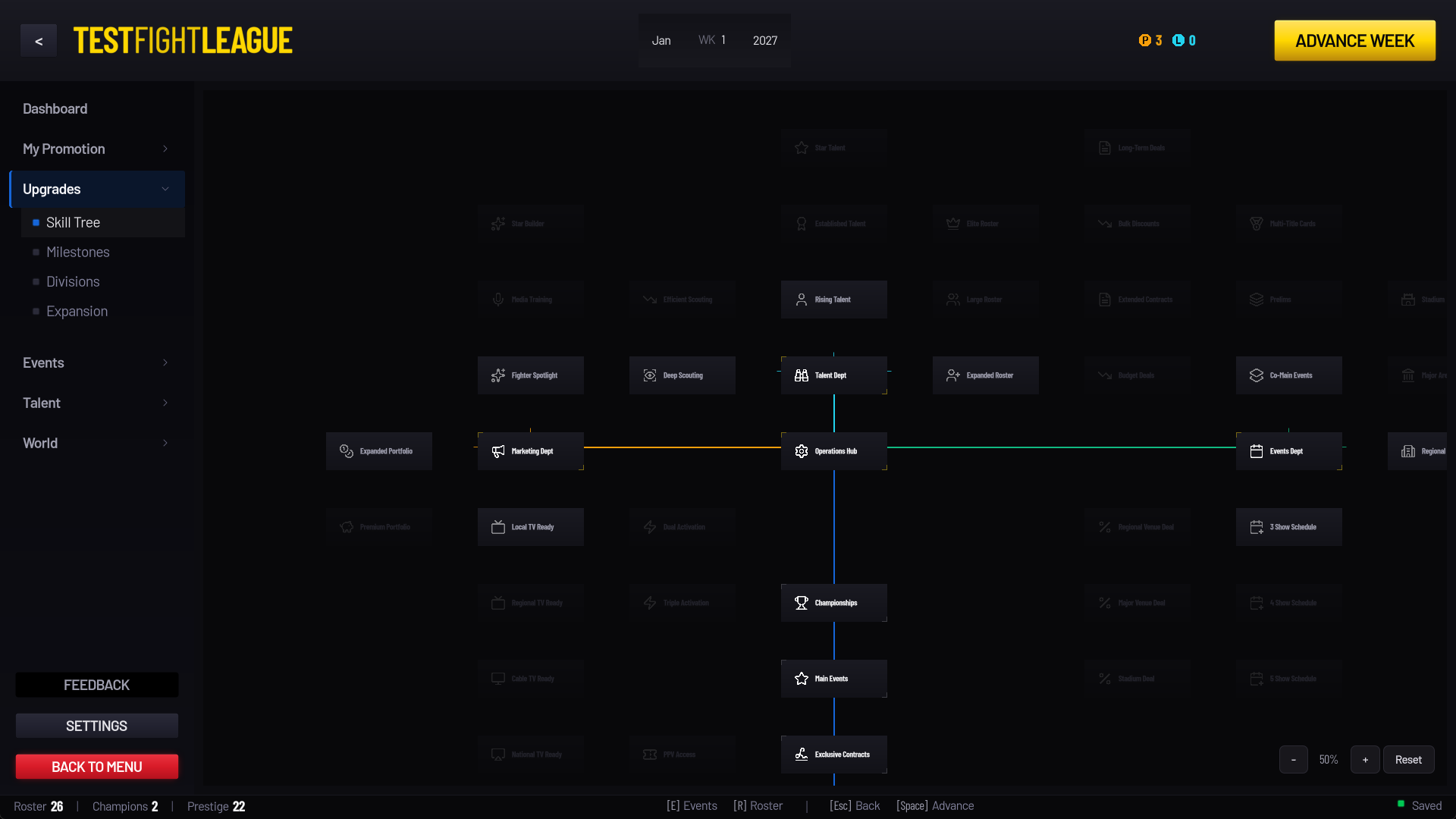This screenshot has width=1456, height=819.
Task: Click the Back to Menu button
Action: pos(96,767)
